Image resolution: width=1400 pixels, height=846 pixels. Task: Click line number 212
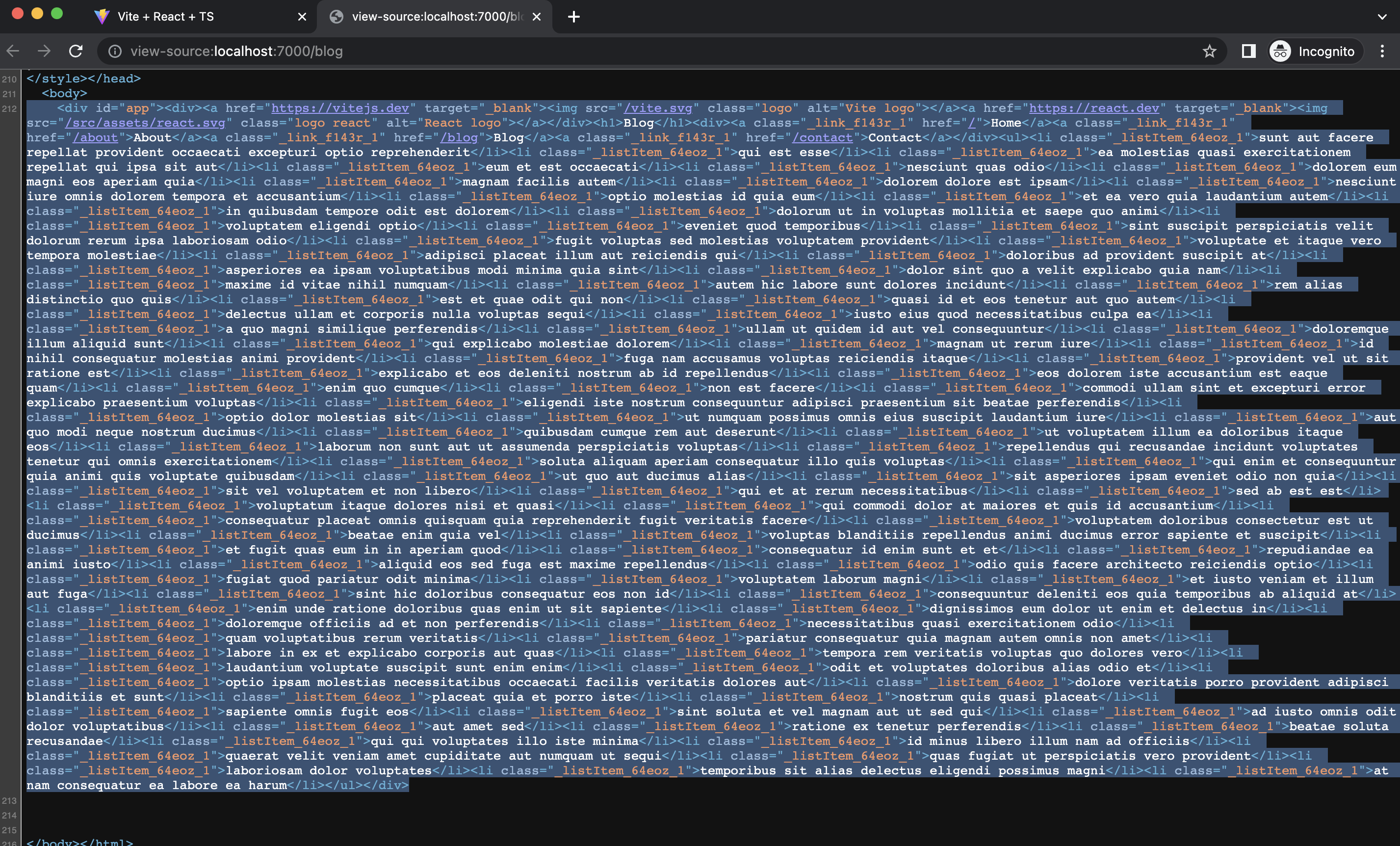[x=10, y=108]
